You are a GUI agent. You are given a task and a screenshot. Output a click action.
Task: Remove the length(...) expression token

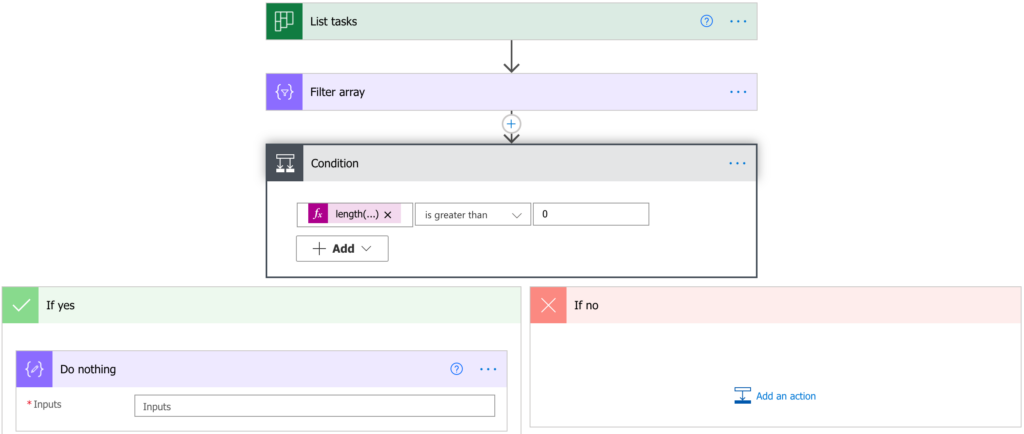[387, 214]
